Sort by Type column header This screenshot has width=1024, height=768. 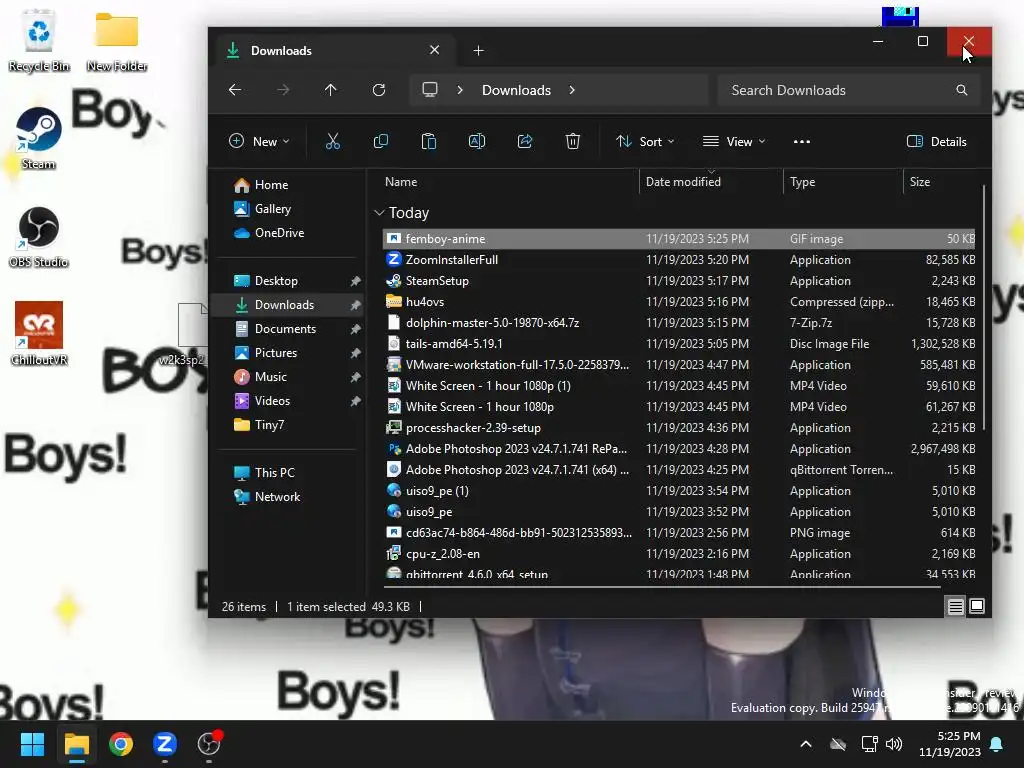click(843, 182)
